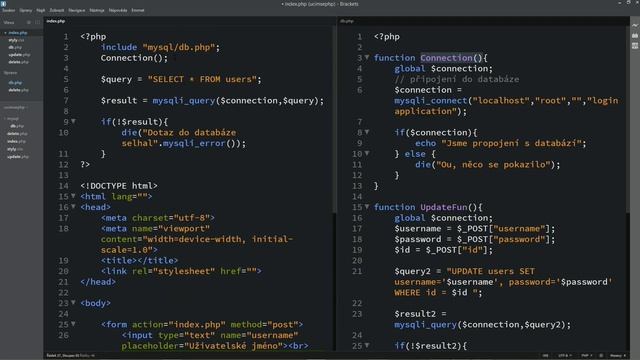Collapse function Connection at line 3

click(x=367, y=57)
